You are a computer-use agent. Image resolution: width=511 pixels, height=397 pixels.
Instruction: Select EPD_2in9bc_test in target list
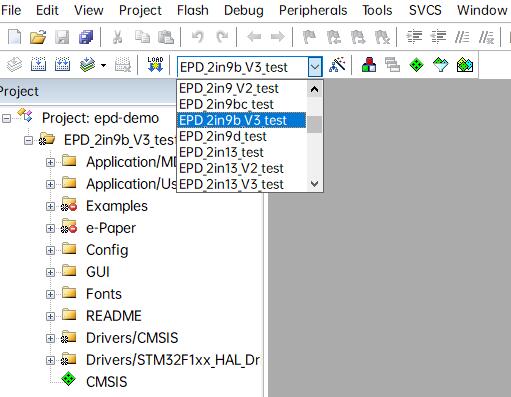click(x=242, y=104)
